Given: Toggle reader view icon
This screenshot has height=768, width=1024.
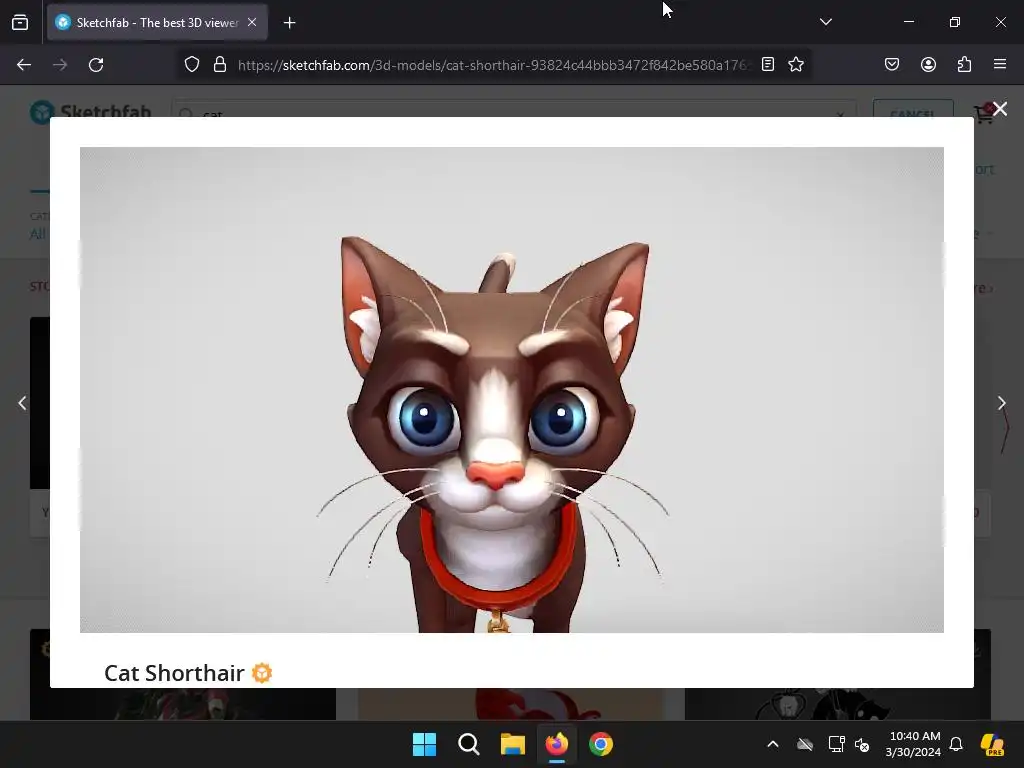Looking at the screenshot, I should pos(768,64).
